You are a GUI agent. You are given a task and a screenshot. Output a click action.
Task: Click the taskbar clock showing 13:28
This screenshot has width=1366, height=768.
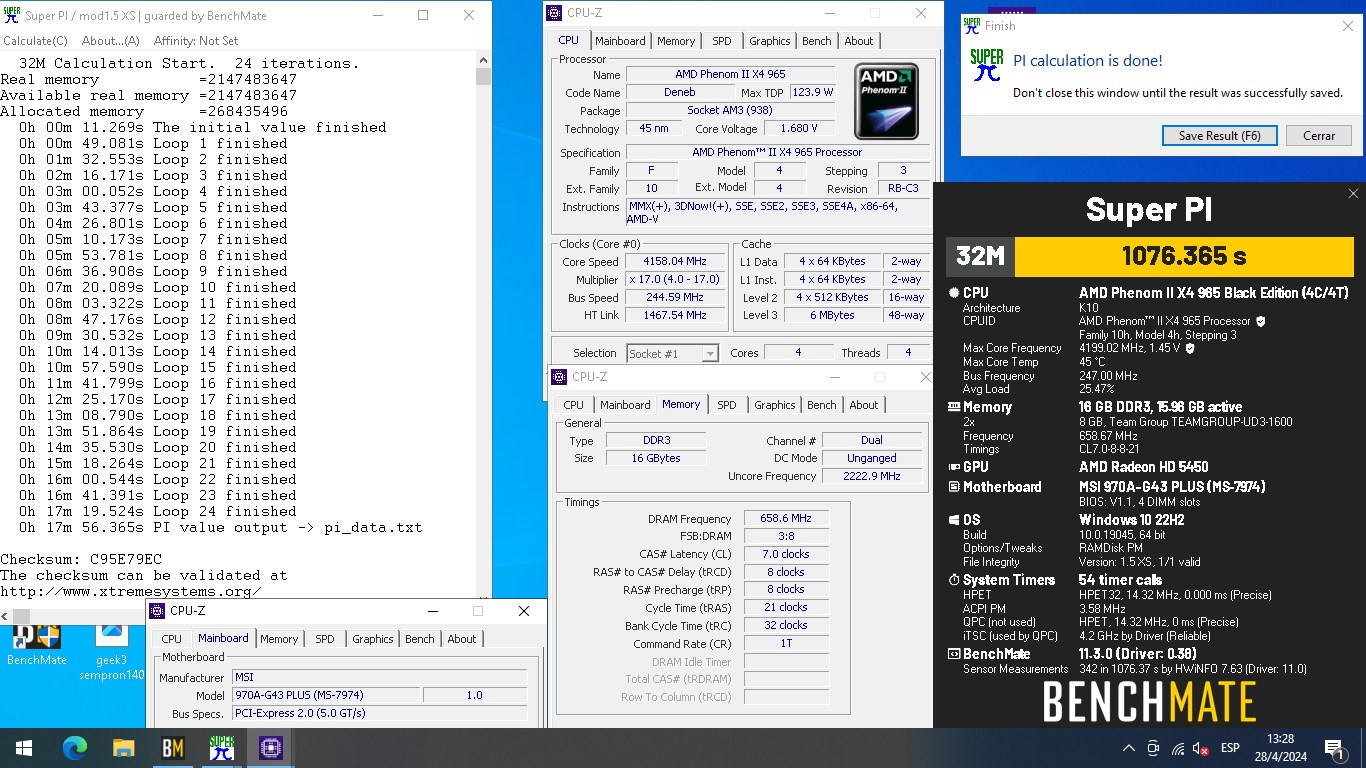1280,748
